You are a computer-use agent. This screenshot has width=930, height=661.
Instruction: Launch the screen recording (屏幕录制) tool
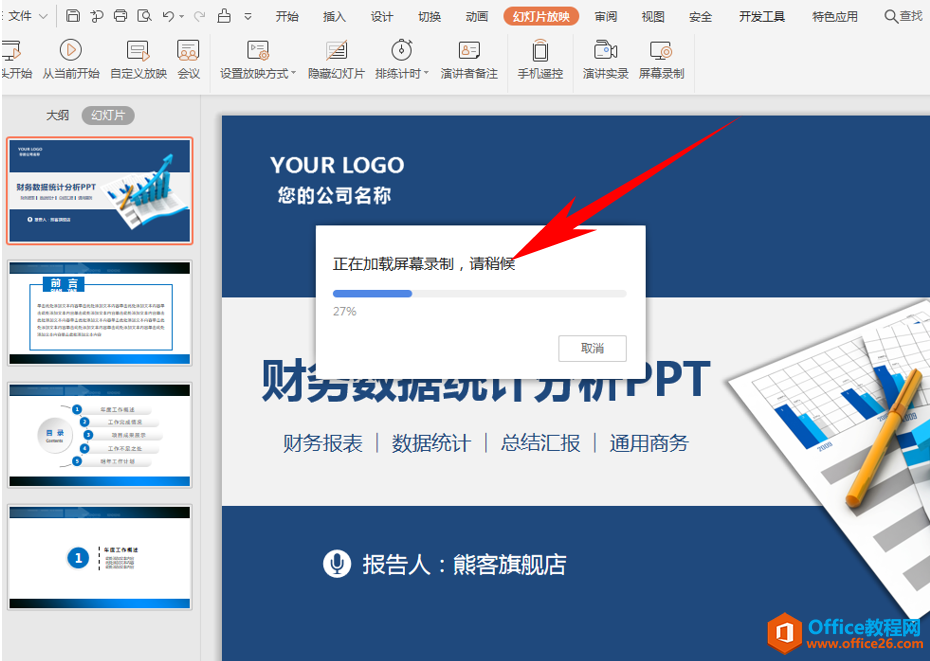coord(661,59)
